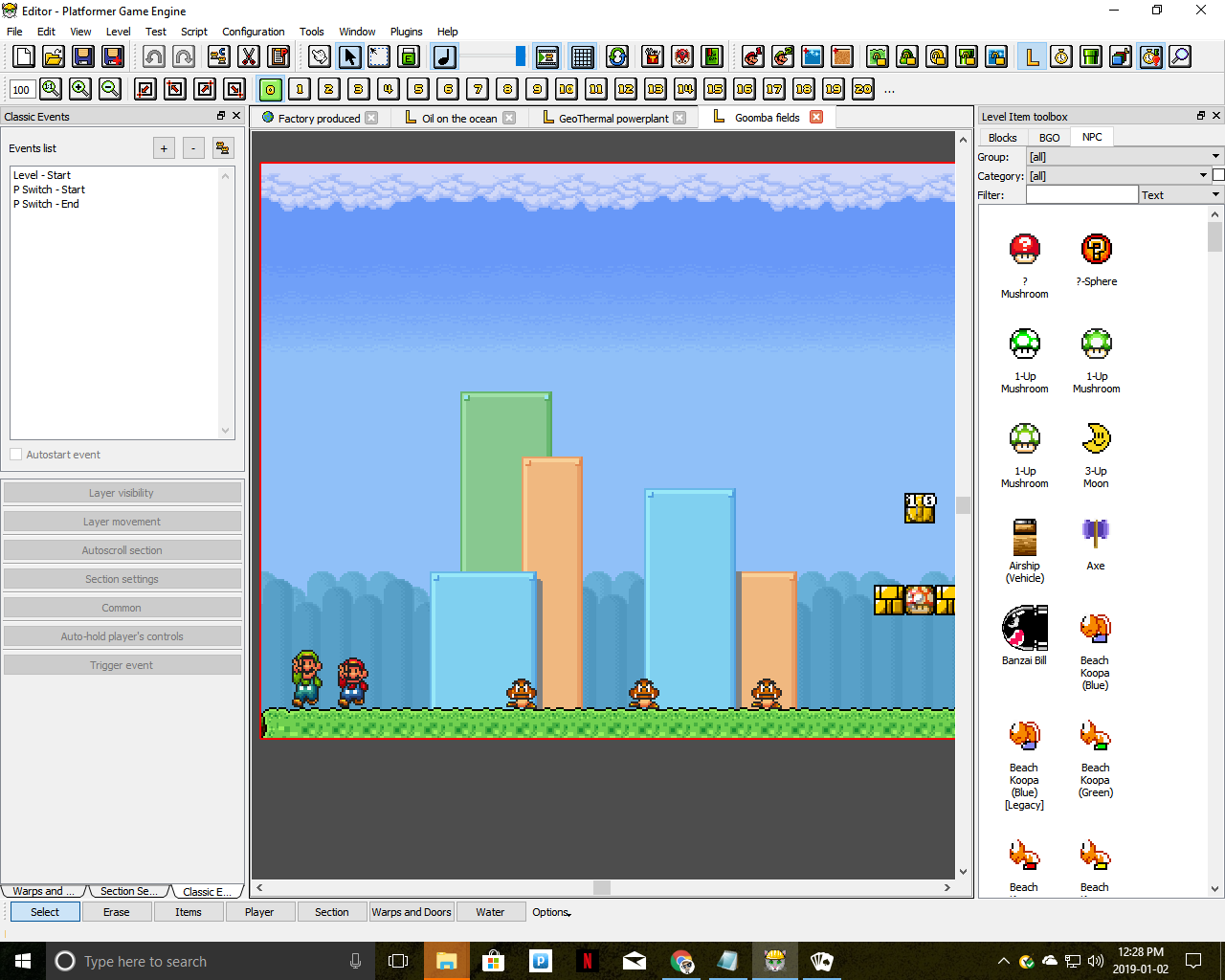The image size is (1225, 980).
Task: Zoom out of the level
Action: pyautogui.click(x=110, y=89)
